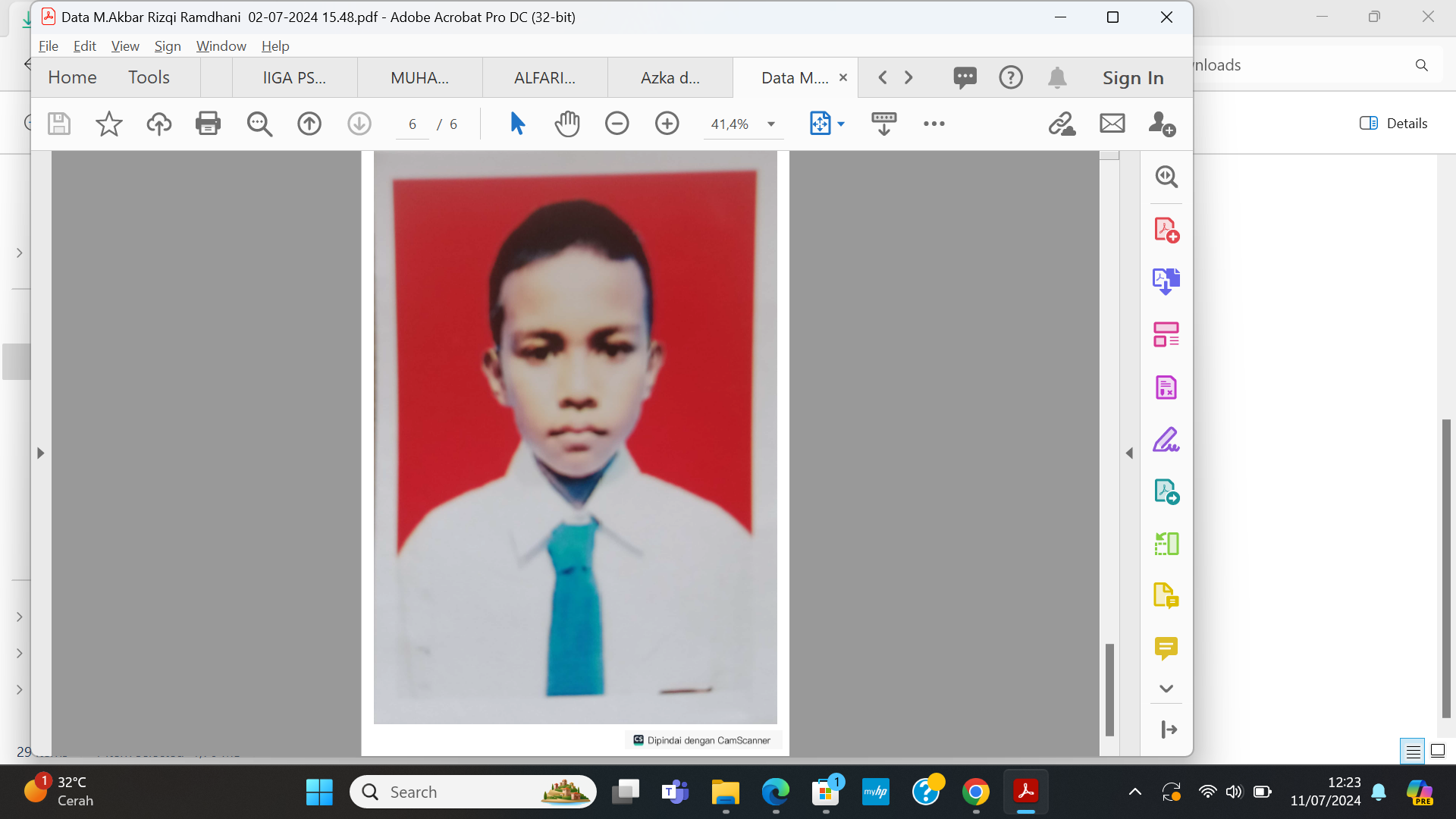Image resolution: width=1456 pixels, height=819 pixels.
Task: Click the Hand pan tool
Action: (566, 124)
